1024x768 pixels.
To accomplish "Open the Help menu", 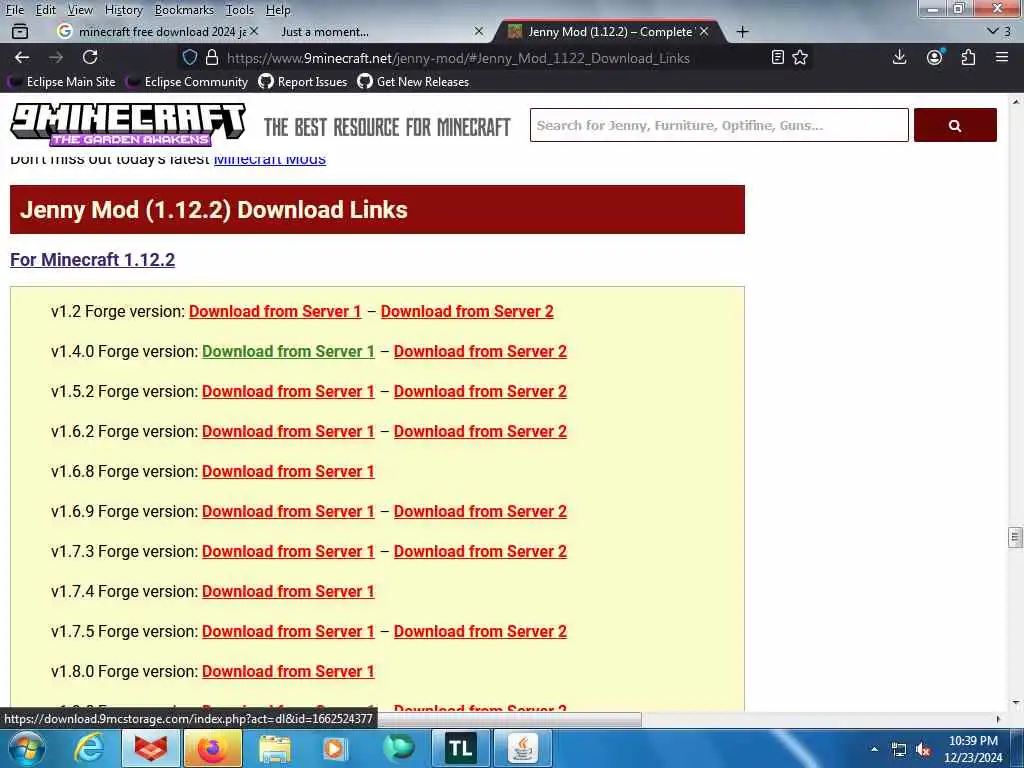I will 278,10.
